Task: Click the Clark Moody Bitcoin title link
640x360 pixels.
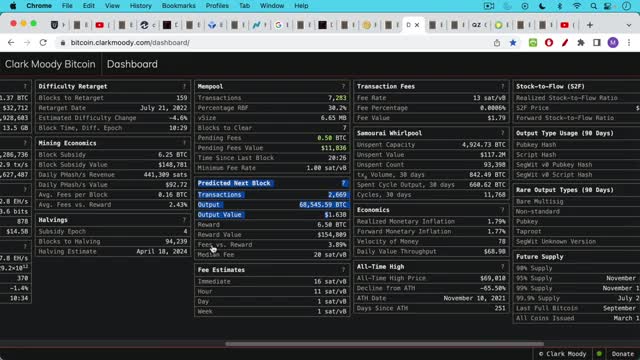Action: click(x=50, y=64)
